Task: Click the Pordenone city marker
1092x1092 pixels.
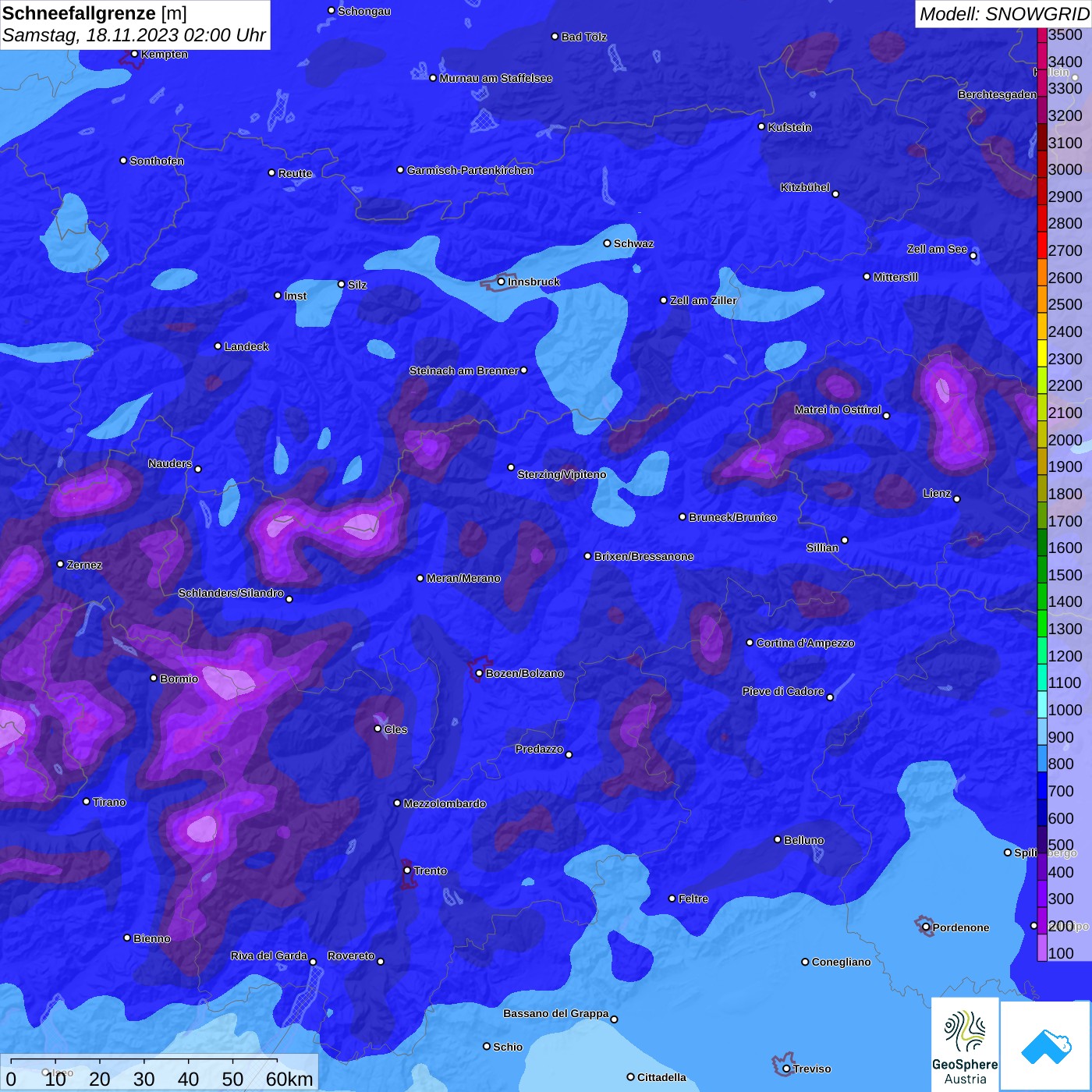Action: (926, 927)
